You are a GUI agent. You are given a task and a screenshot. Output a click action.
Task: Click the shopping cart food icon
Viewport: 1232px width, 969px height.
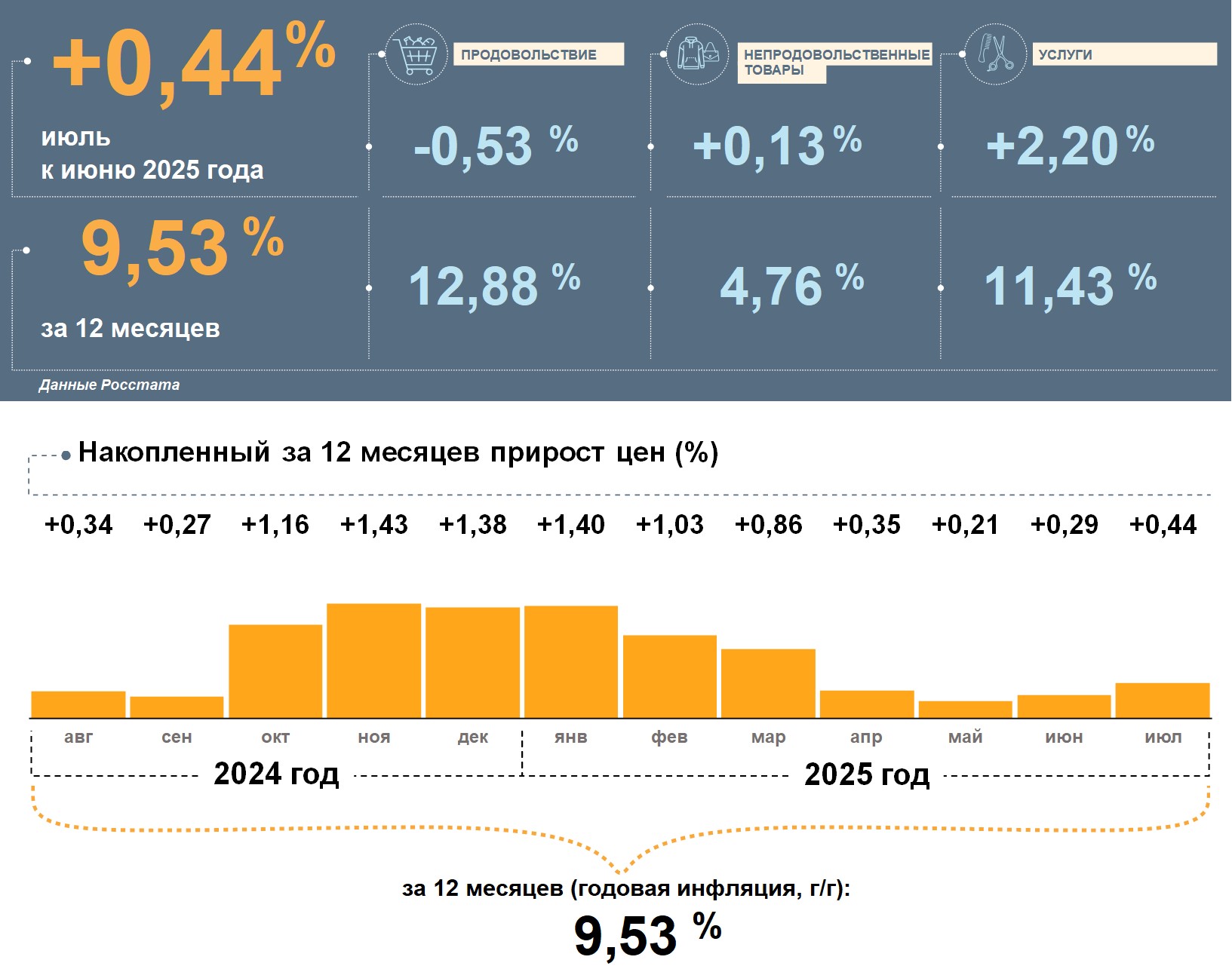tap(416, 54)
